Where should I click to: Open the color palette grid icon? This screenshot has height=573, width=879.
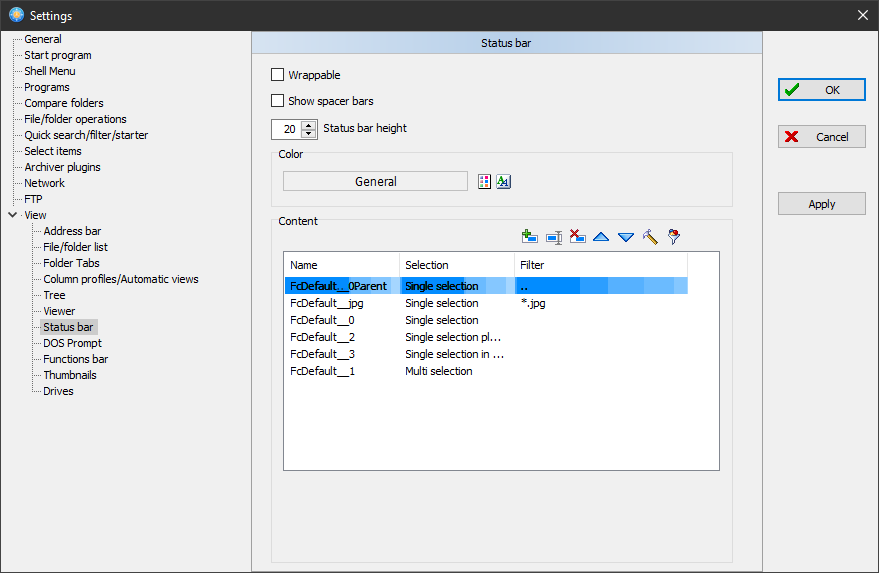click(485, 181)
